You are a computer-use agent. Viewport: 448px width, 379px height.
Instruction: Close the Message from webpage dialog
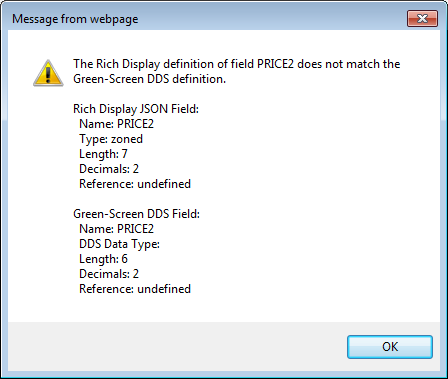(422, 18)
